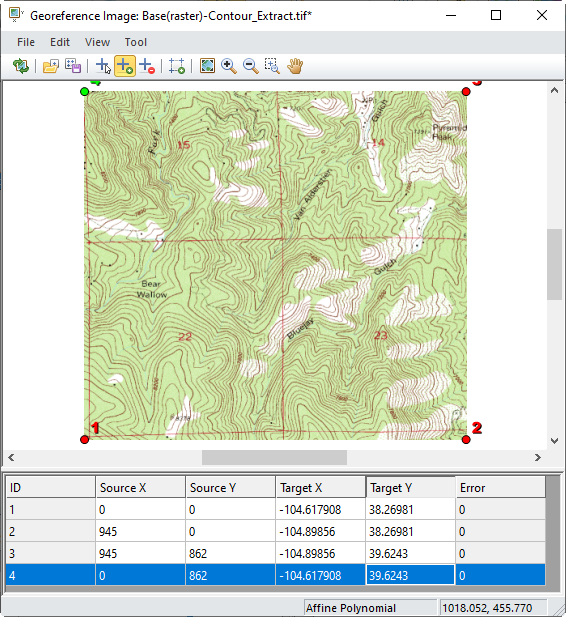566x617 pixels.
Task: Click the add corner points tool
Action: pos(177,66)
